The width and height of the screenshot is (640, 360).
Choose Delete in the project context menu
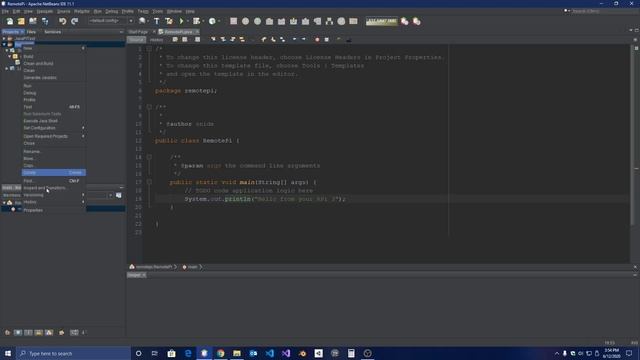tap(53, 173)
